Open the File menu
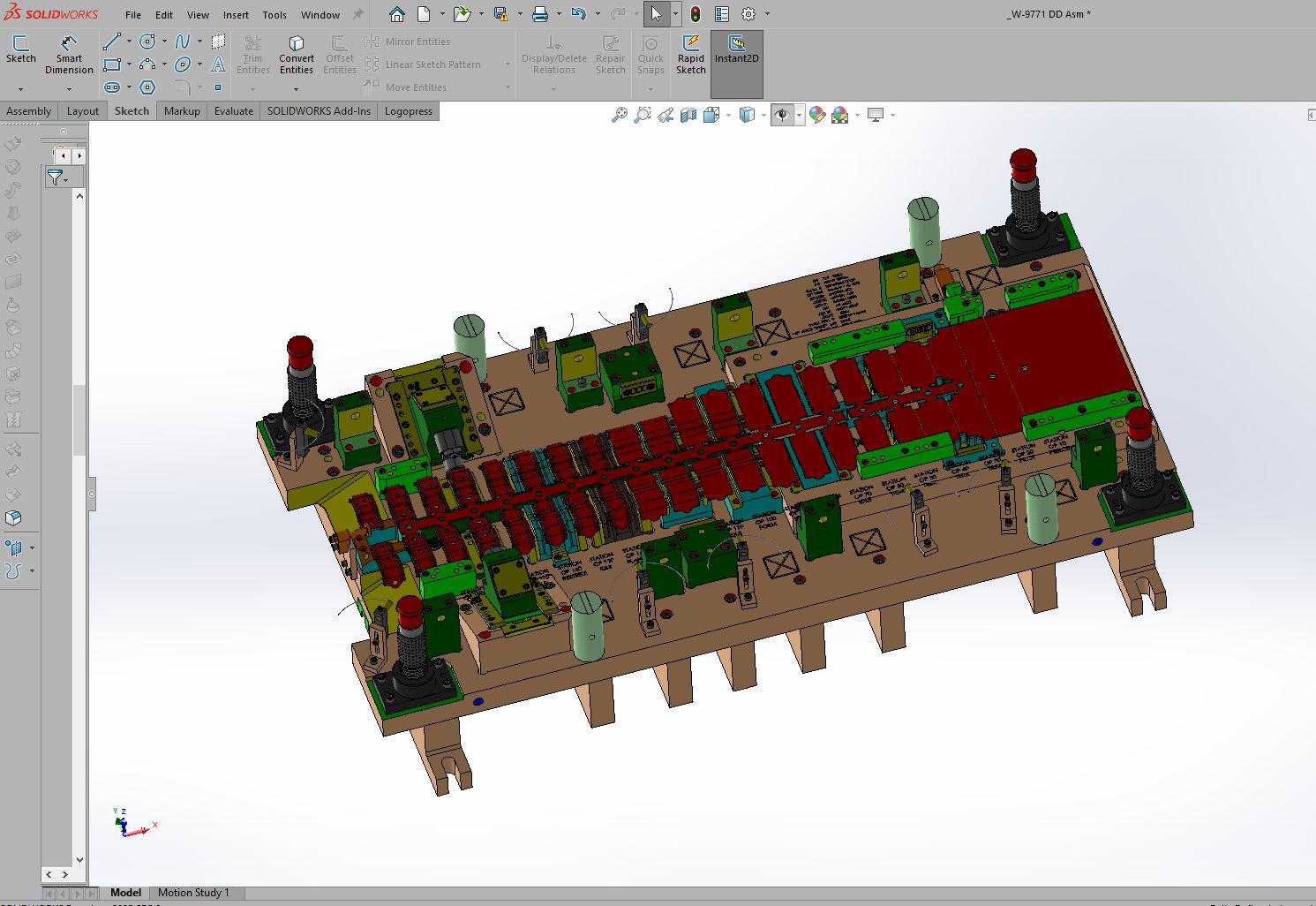This screenshot has height=906, width=1316. [x=133, y=15]
